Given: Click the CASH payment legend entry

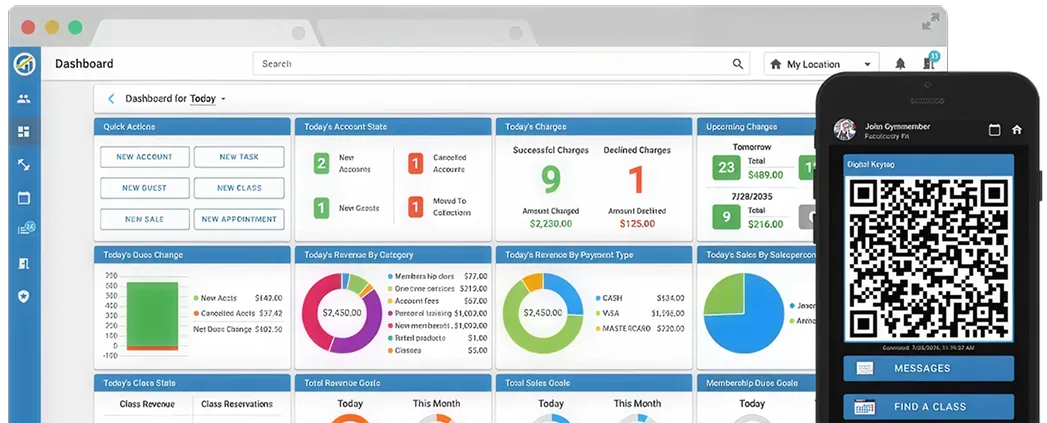Looking at the screenshot, I should click(x=639, y=298).
